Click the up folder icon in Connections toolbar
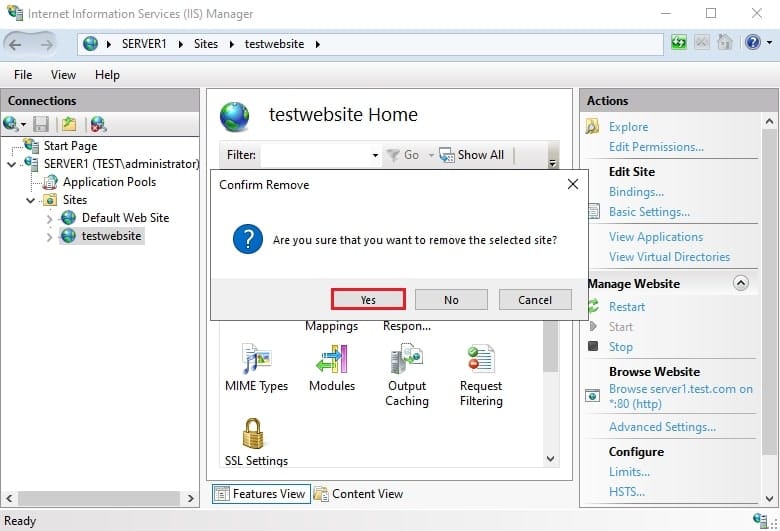Viewport: 780px width, 531px height. (x=69, y=124)
